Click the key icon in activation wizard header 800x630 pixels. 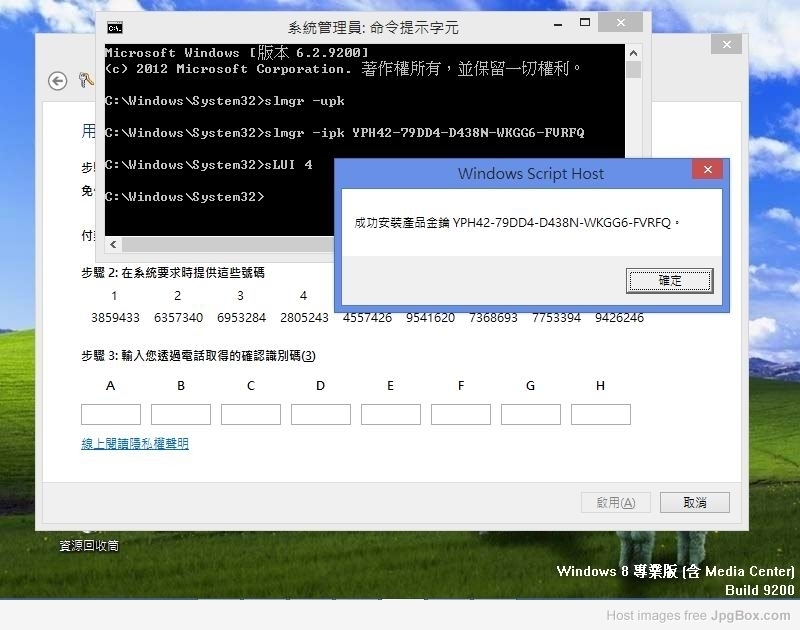(86, 80)
